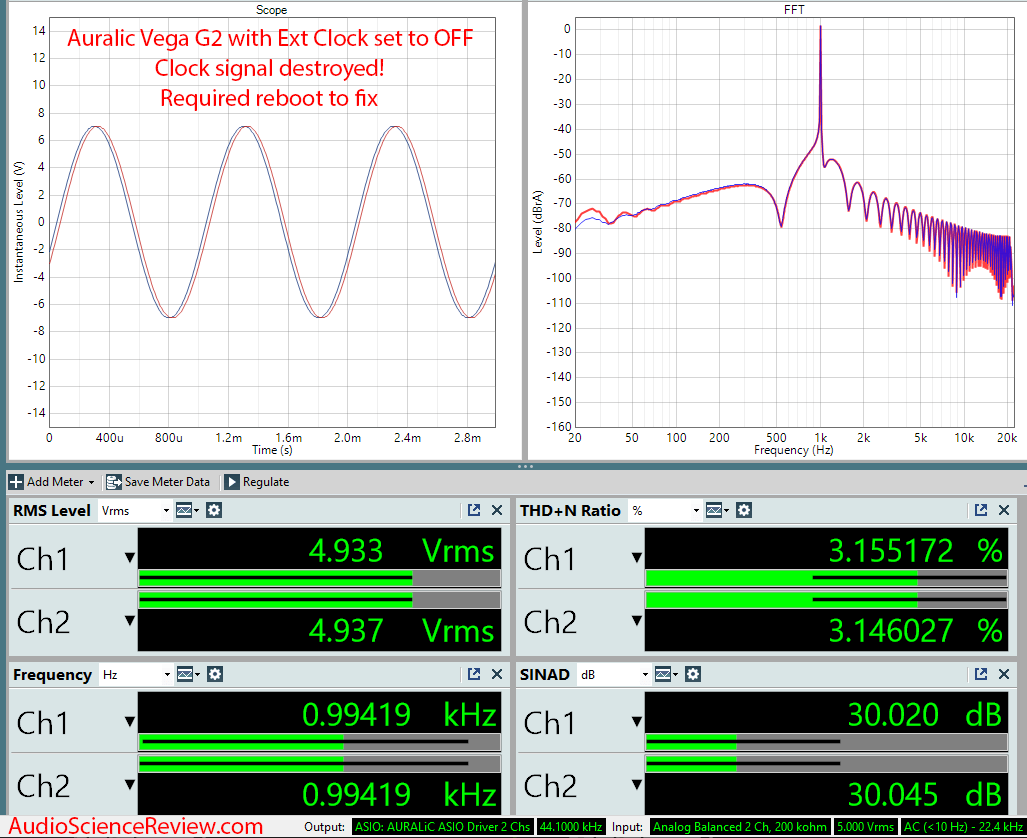This screenshot has height=838, width=1027.
Task: Click RMS Level Ch2 reading 4.937 Vrms
Action: click(401, 630)
